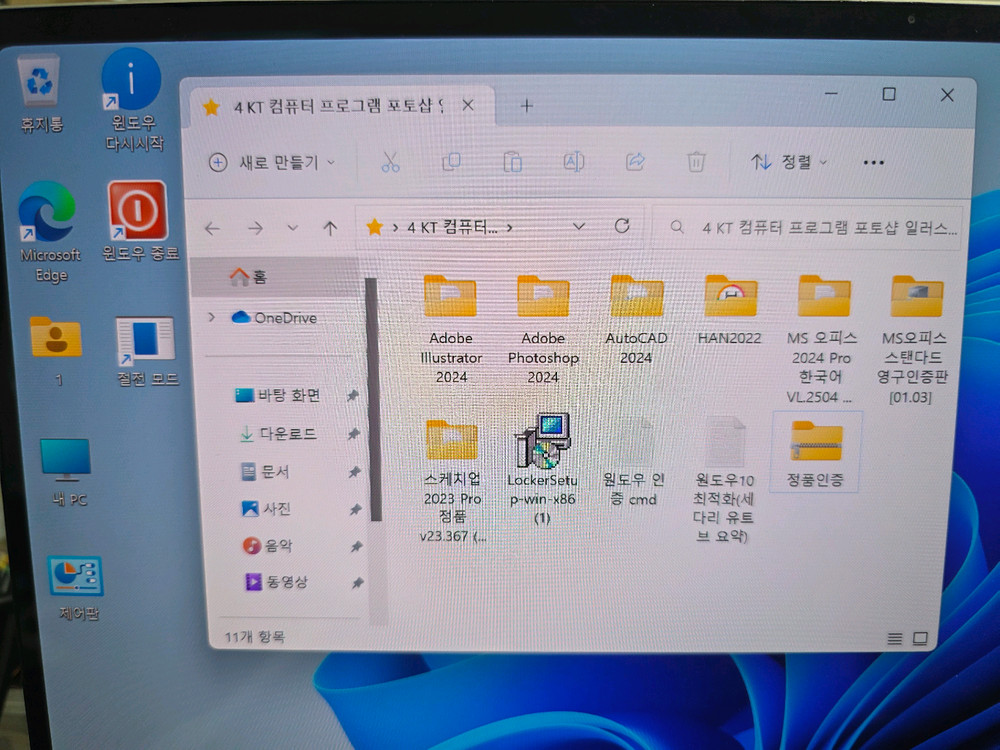Go up to the parent folder
Viewport: 1000px width, 750px height.
(330, 227)
